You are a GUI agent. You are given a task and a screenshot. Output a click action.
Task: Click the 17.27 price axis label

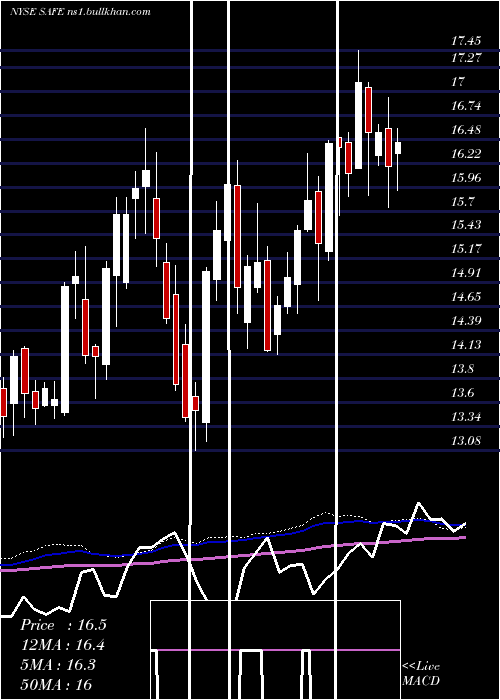466,58
